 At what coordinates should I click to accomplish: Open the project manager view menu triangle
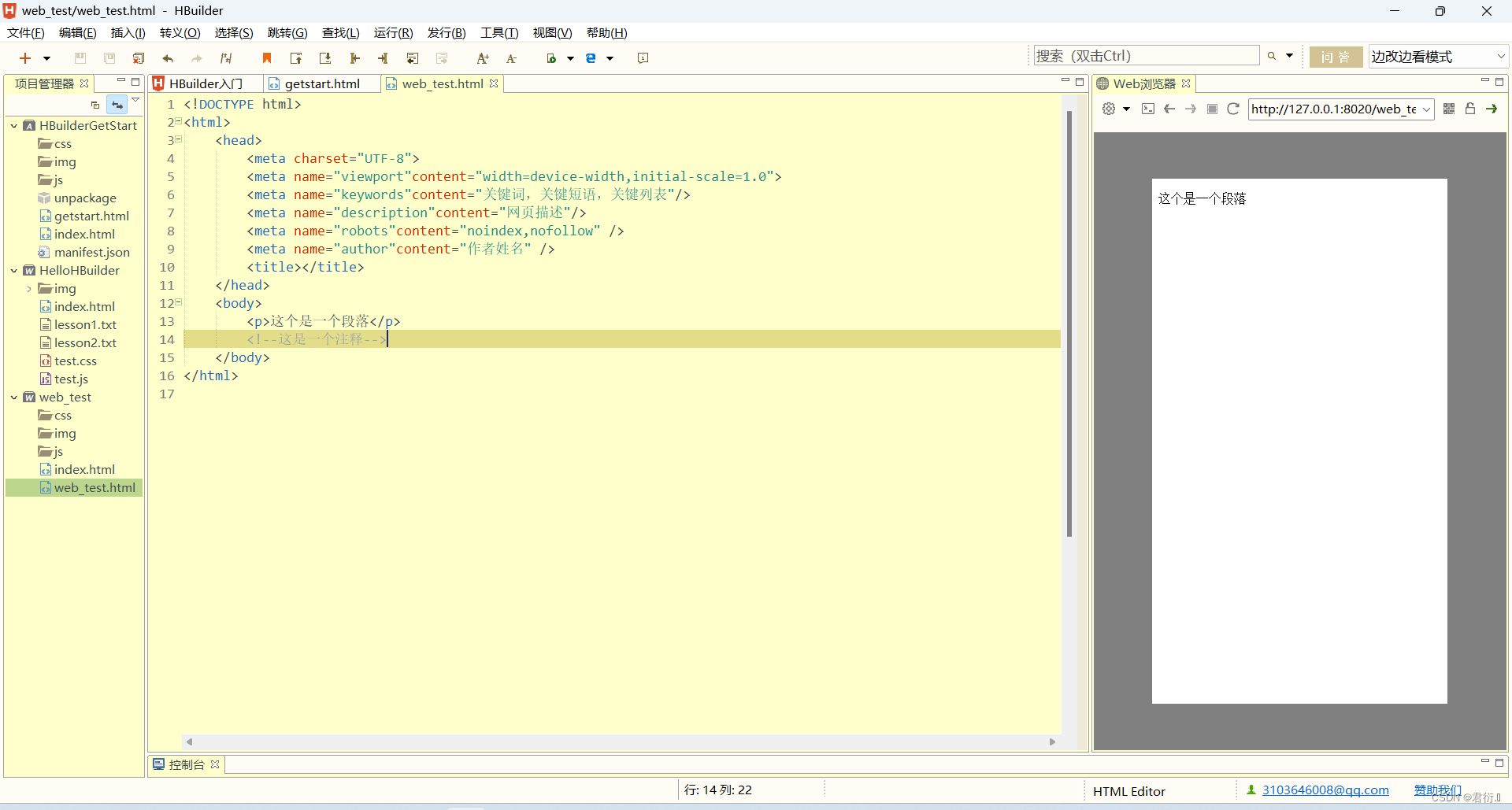(x=135, y=101)
